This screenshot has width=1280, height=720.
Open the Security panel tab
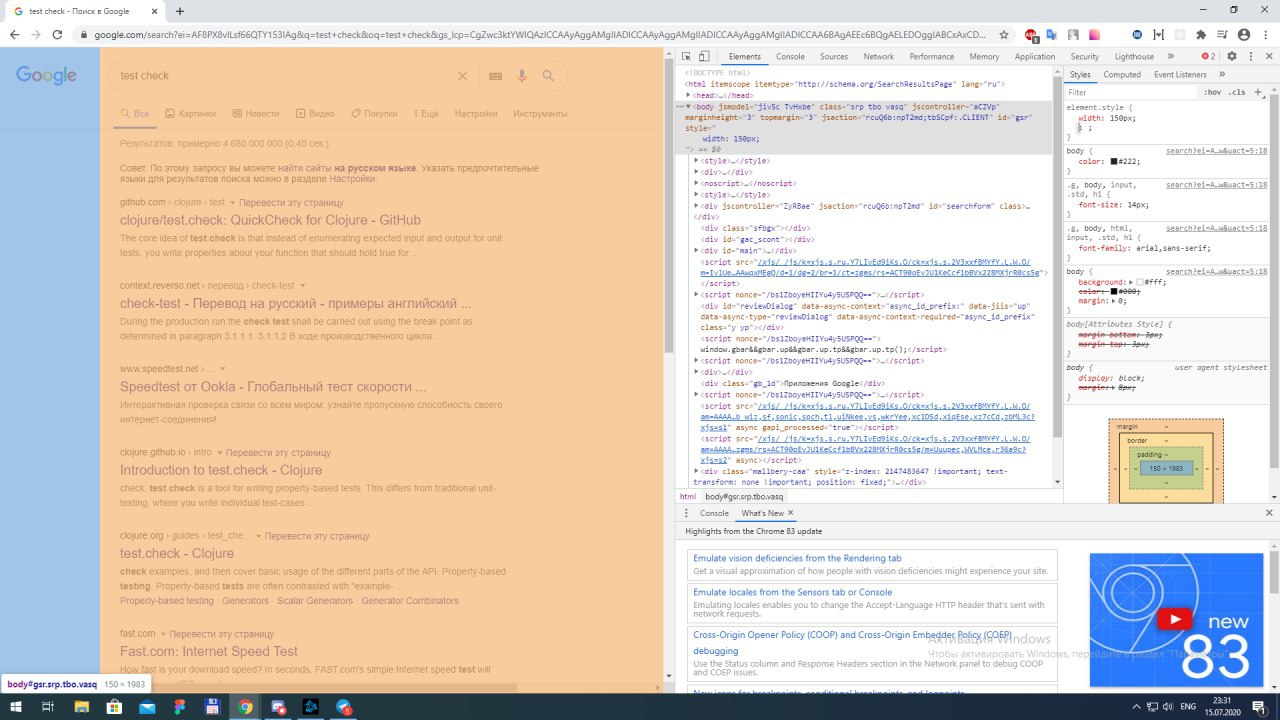click(x=1085, y=57)
